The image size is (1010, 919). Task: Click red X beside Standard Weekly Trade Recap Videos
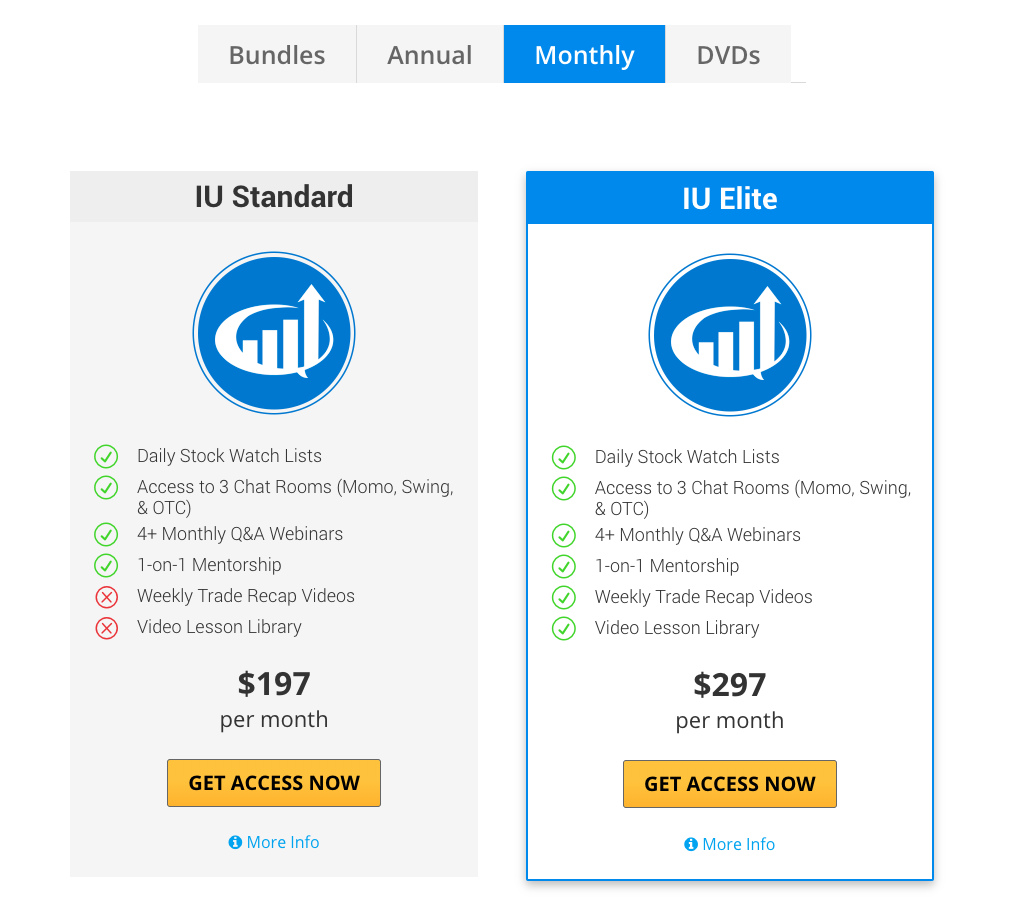(x=106, y=597)
